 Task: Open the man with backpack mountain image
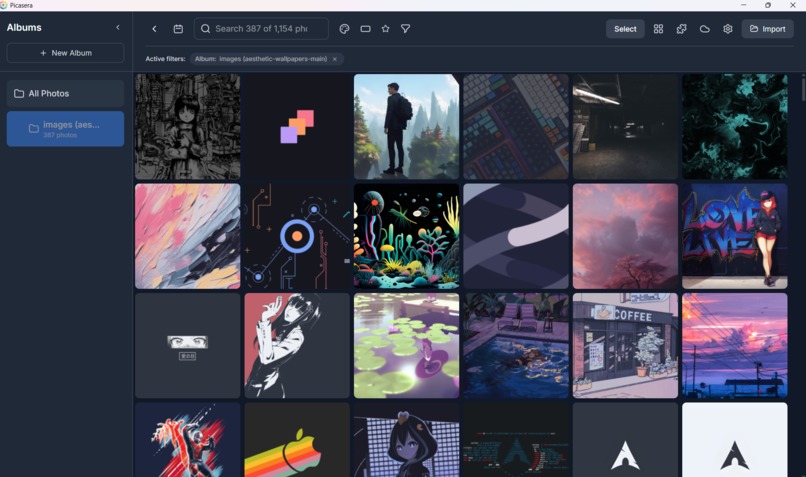(407, 126)
